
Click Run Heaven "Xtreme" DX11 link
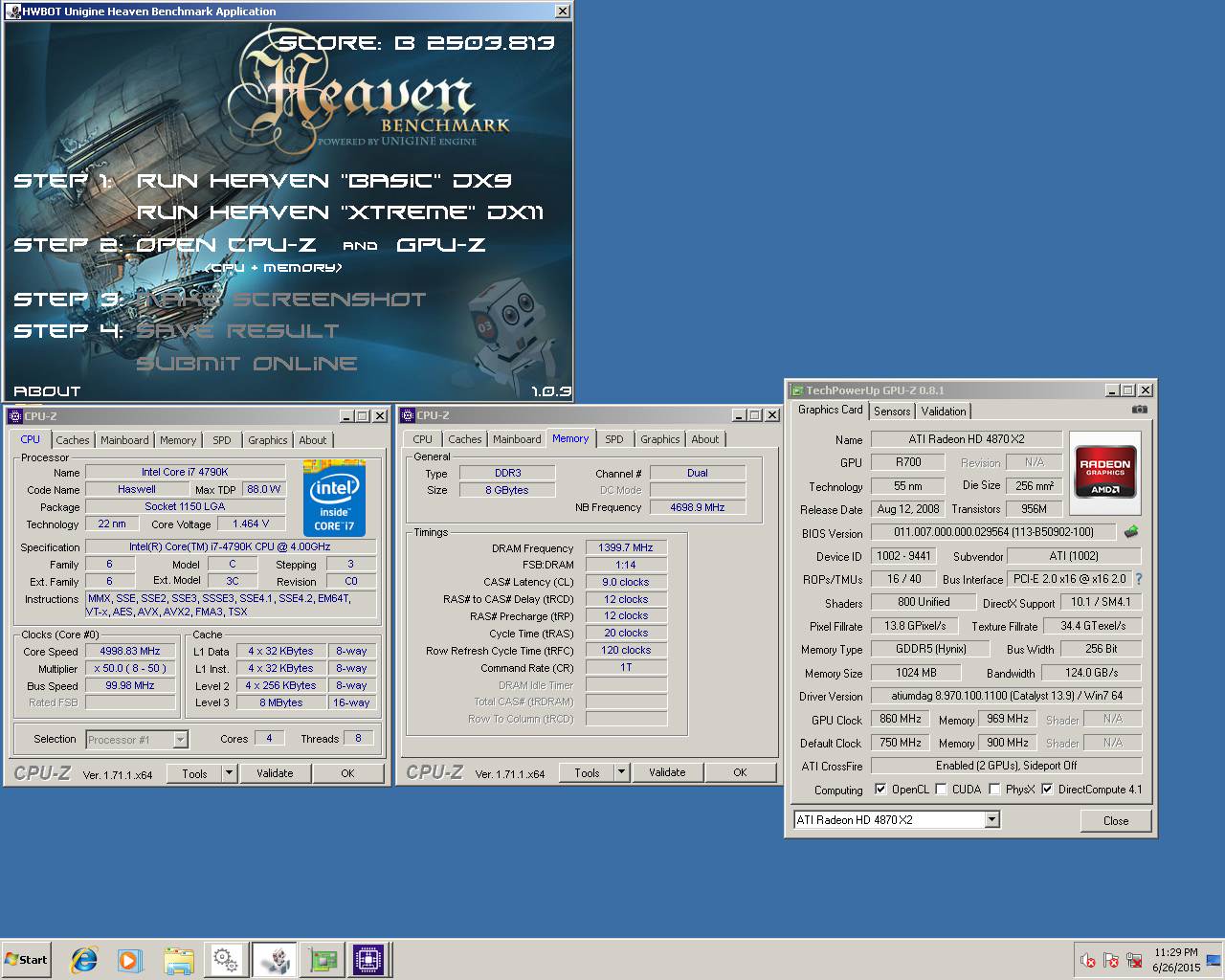coord(340,212)
